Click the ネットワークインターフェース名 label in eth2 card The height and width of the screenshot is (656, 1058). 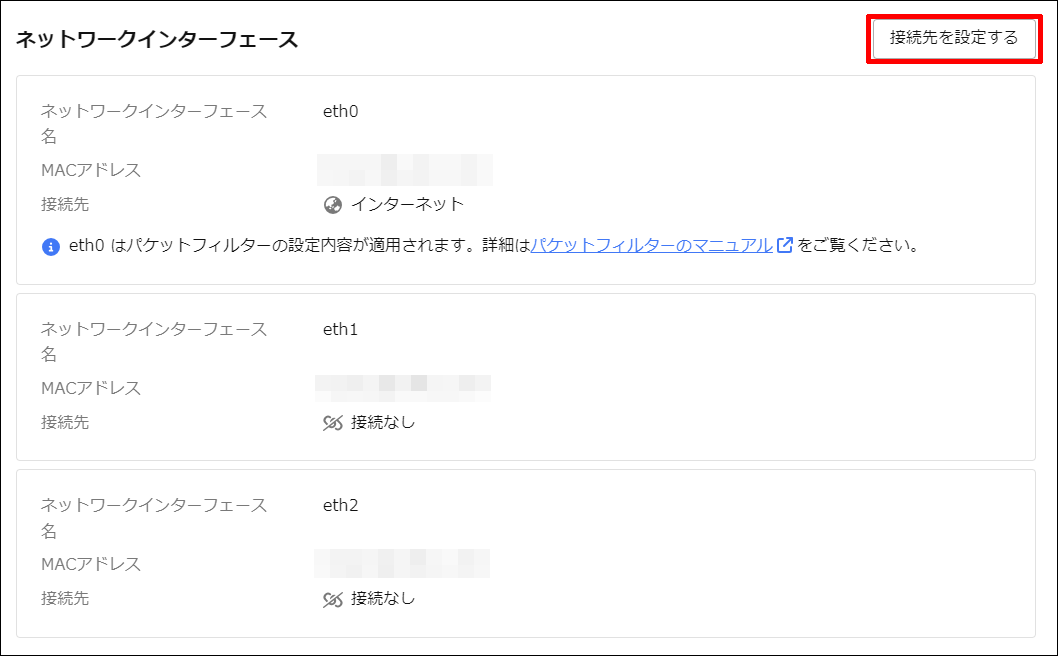(154, 518)
